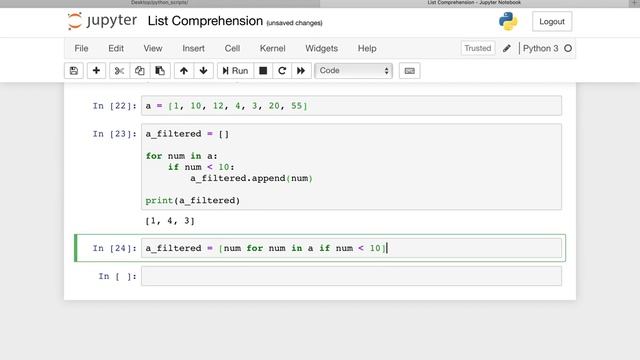This screenshot has width=640, height=360.
Task: Run the selected cell
Action: point(235,71)
